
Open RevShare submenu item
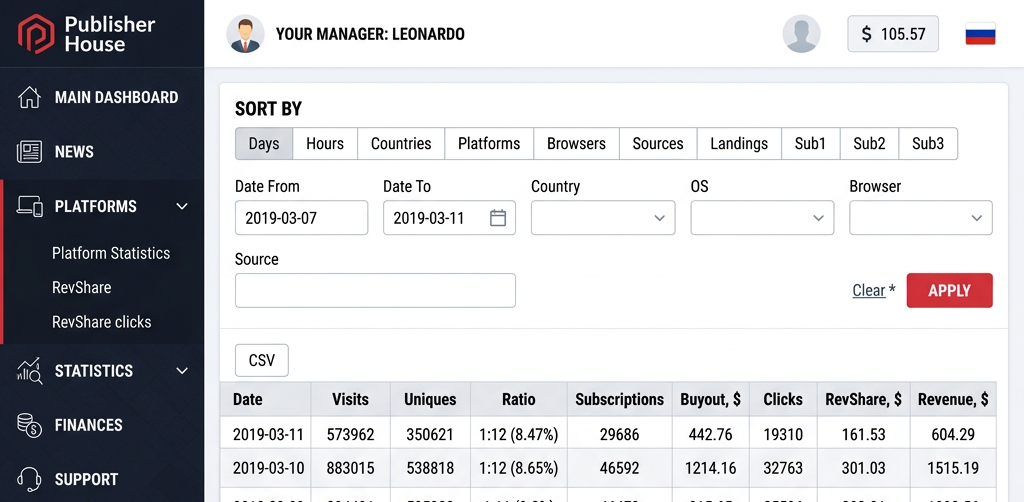click(x=82, y=288)
